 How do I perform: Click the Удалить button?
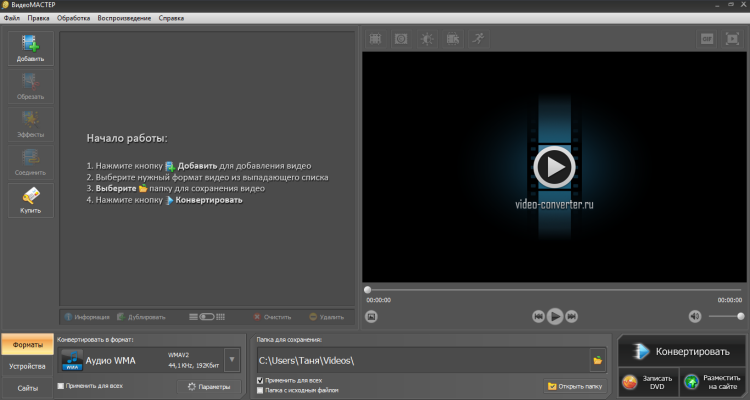tap(326, 317)
